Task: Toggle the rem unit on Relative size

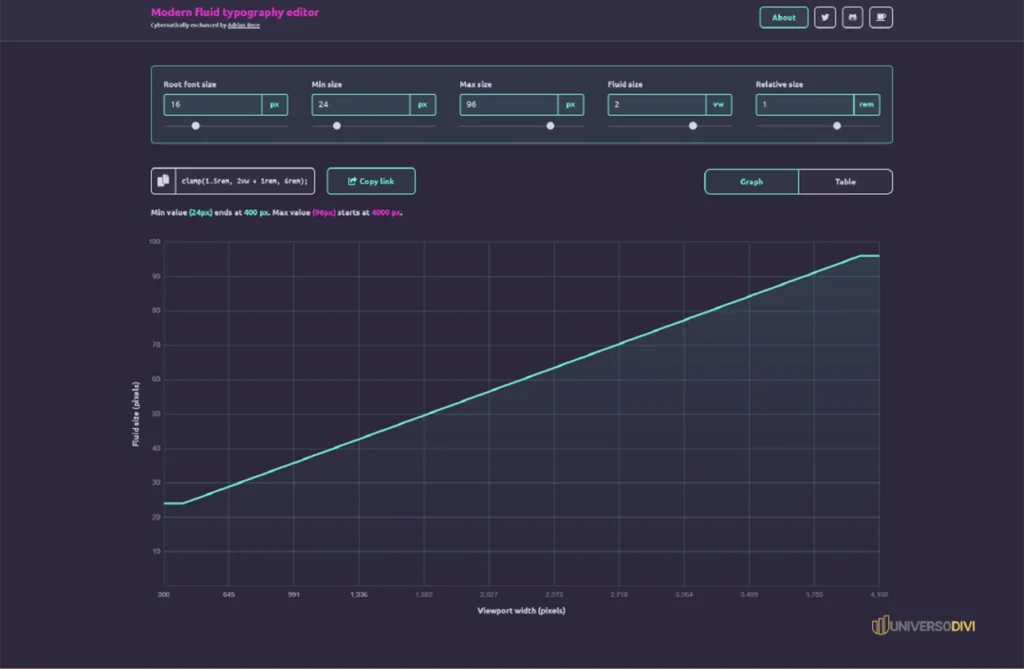Action: [867, 105]
